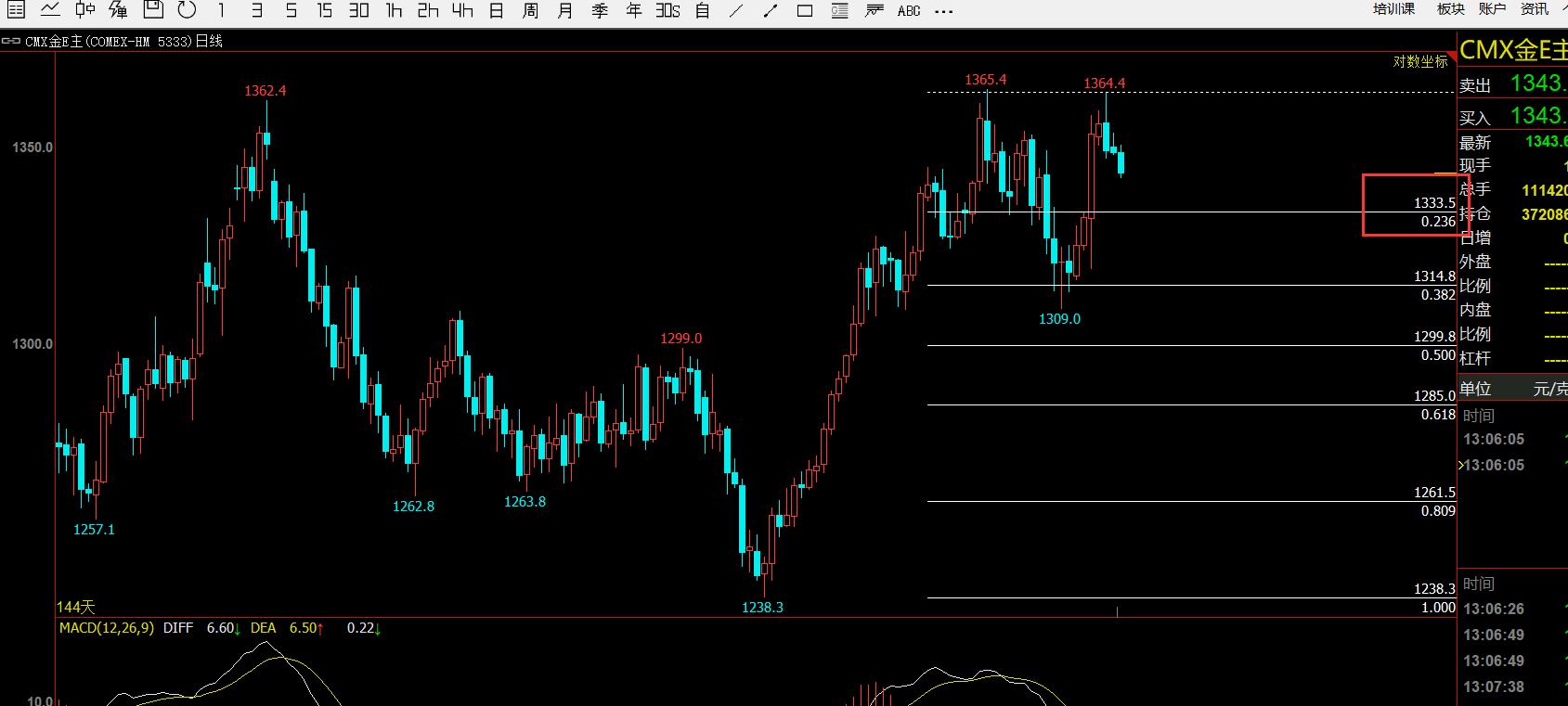The height and width of the screenshot is (706, 1568).
Task: Click the 卖出 sell price row
Action: 1512,83
